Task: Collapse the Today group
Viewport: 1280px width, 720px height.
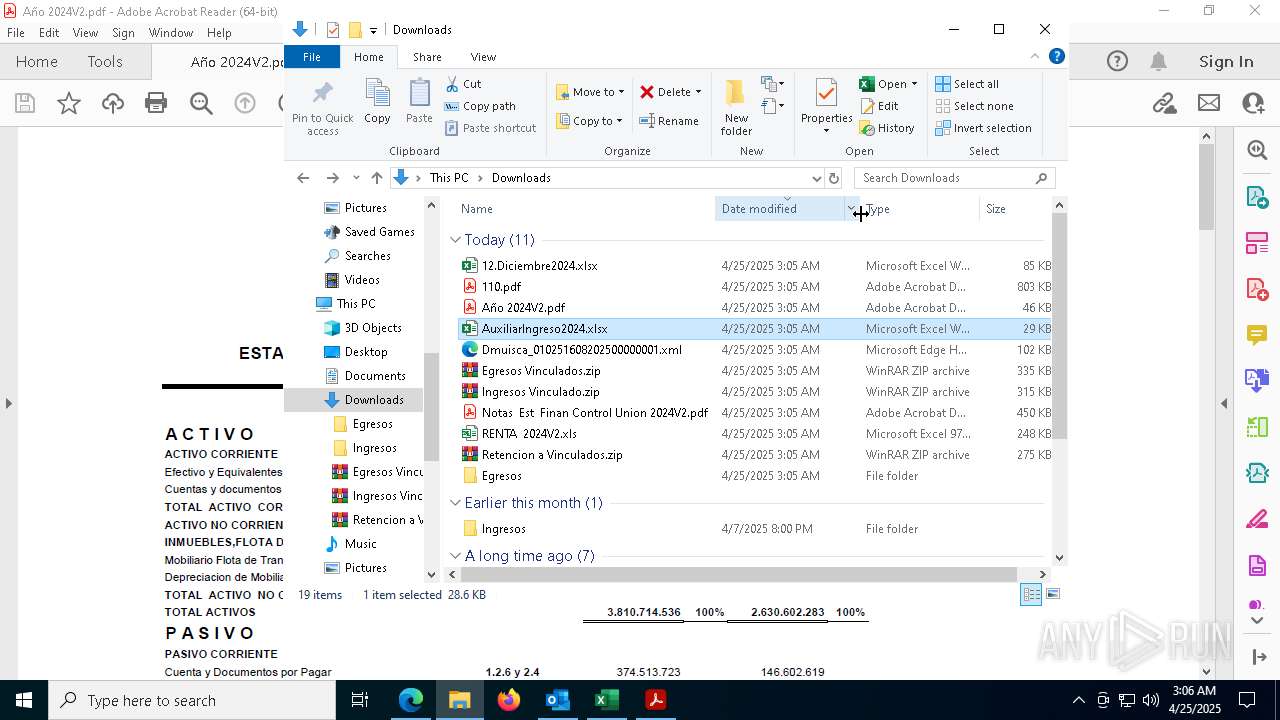Action: 455,240
